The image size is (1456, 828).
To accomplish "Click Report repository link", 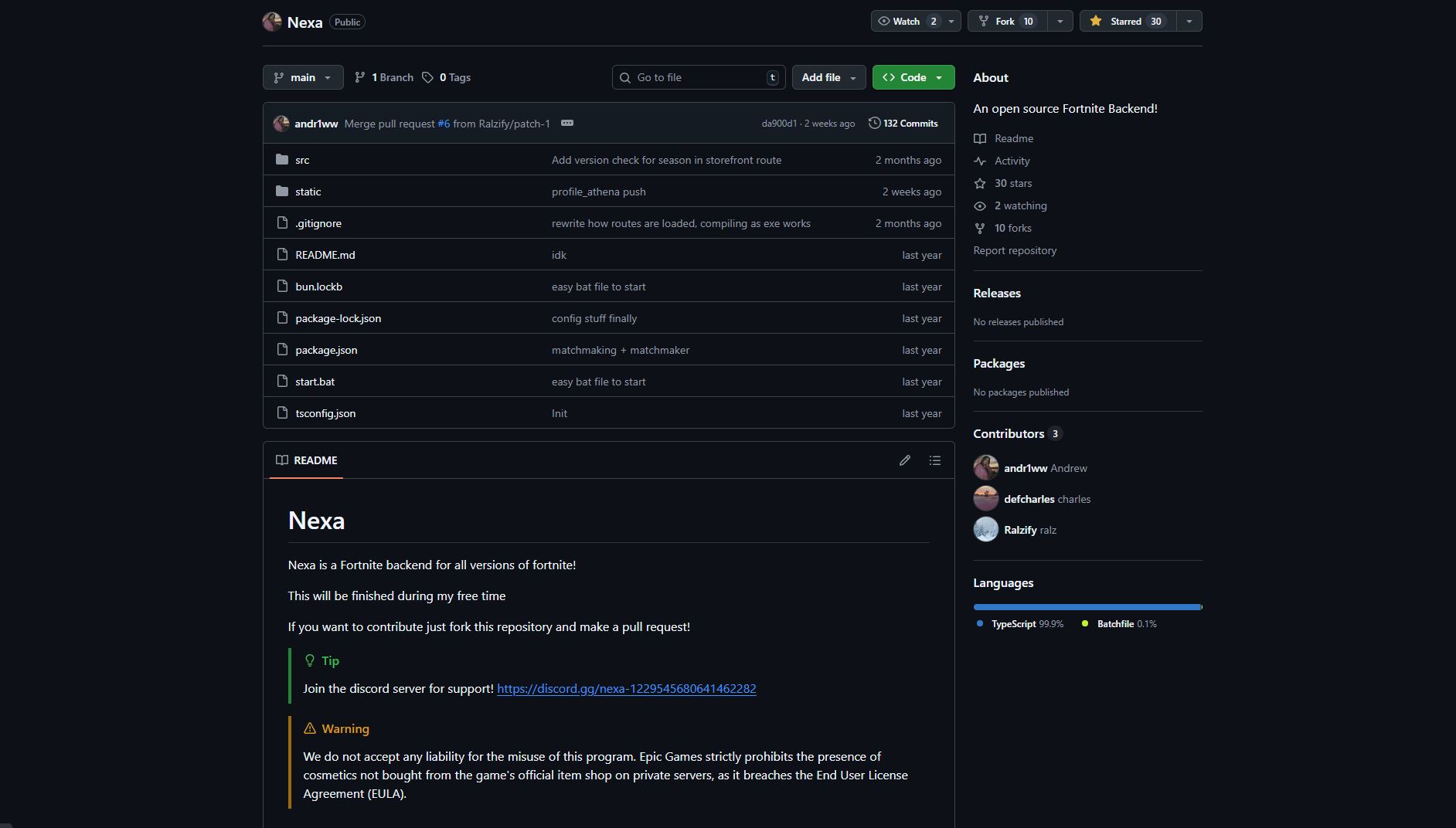I will coord(1015,251).
